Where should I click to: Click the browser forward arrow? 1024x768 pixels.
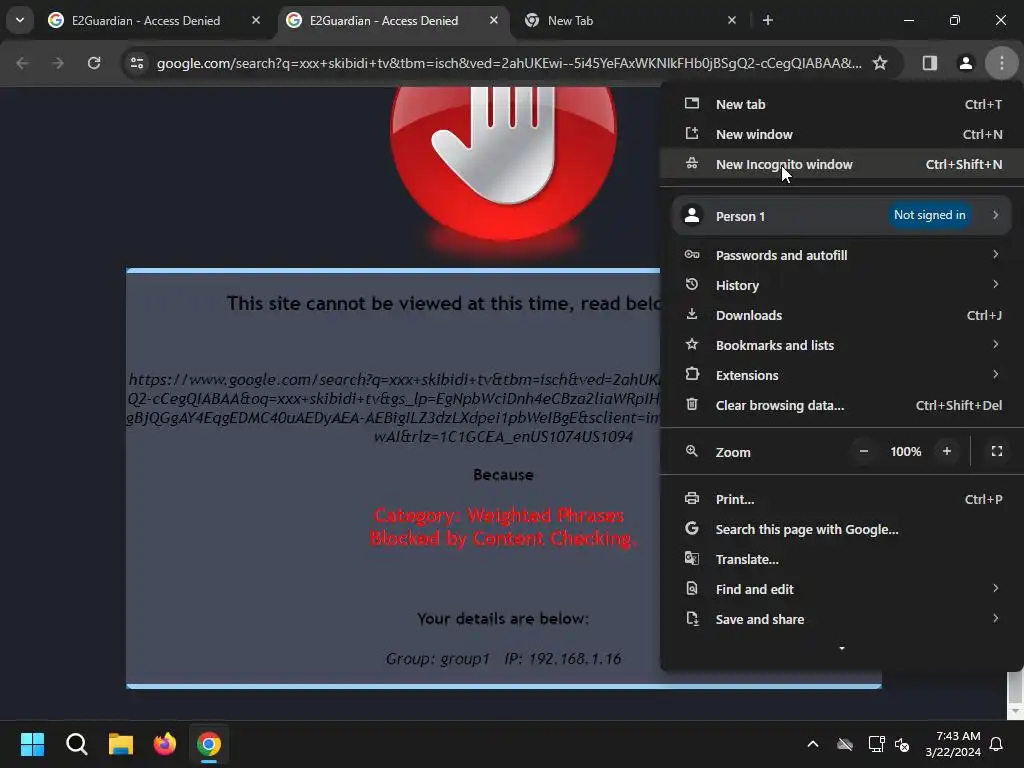click(x=58, y=63)
